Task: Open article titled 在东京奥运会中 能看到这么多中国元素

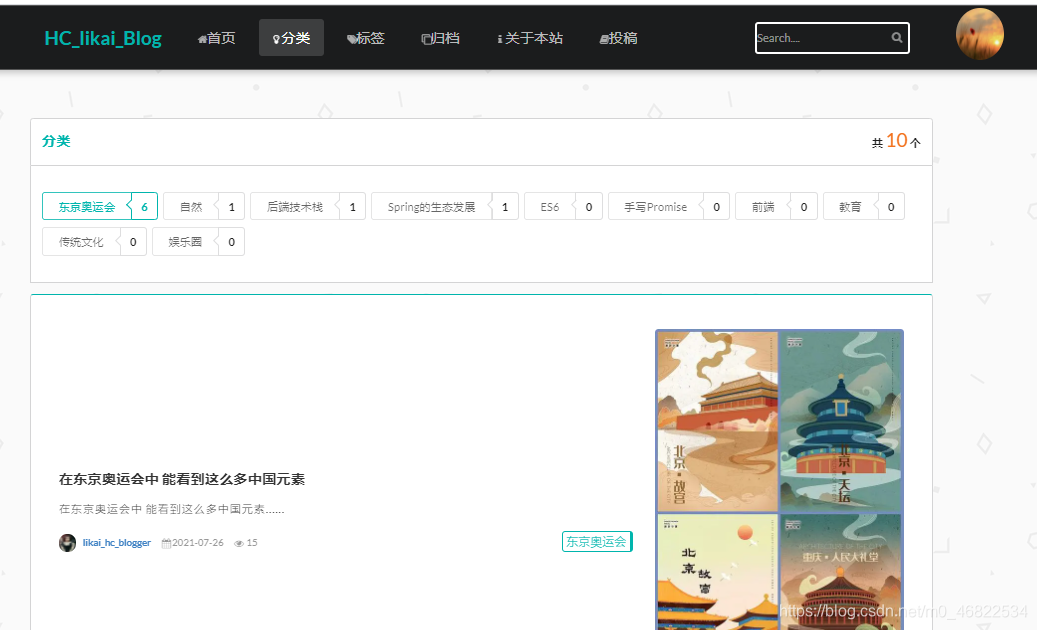Action: [182, 479]
